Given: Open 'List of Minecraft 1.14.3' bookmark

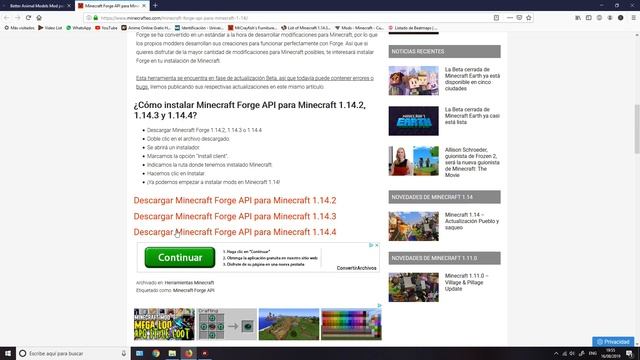Looking at the screenshot, I should [x=306, y=28].
